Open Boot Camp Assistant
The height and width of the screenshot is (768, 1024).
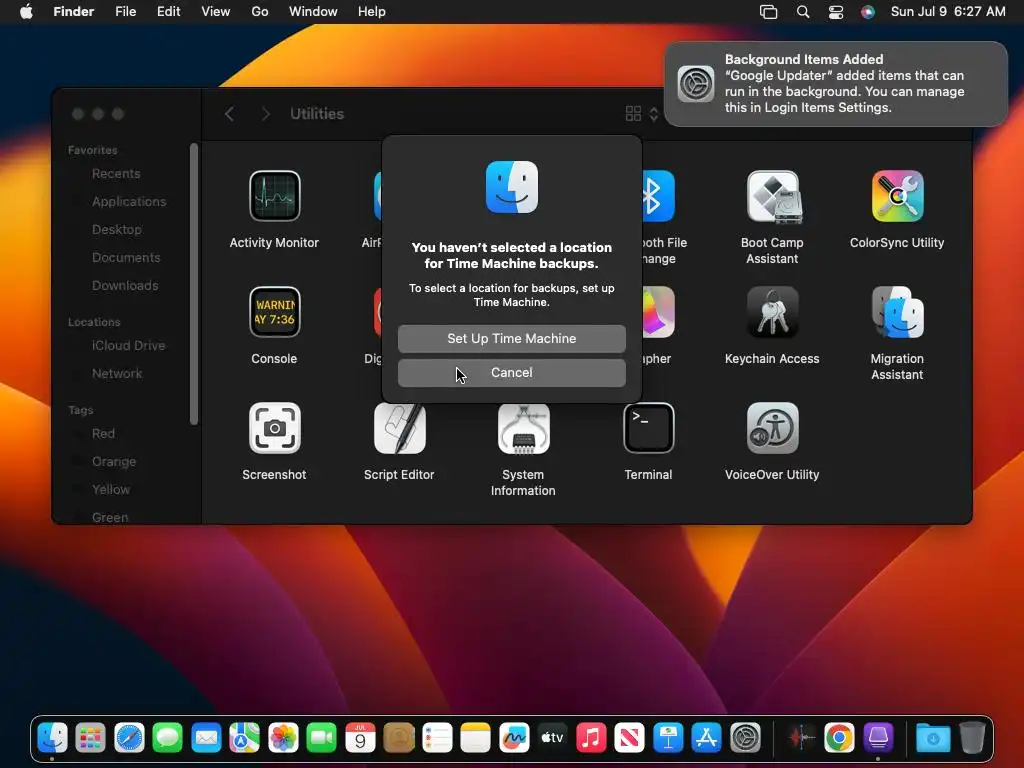772,196
